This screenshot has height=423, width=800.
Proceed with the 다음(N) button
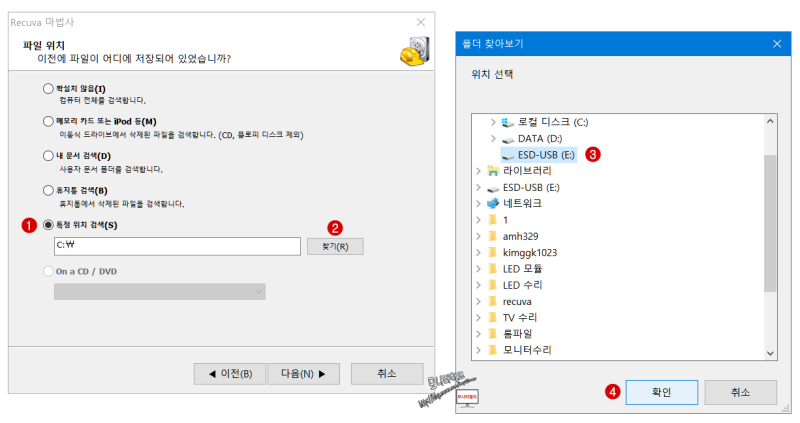tap(303, 374)
